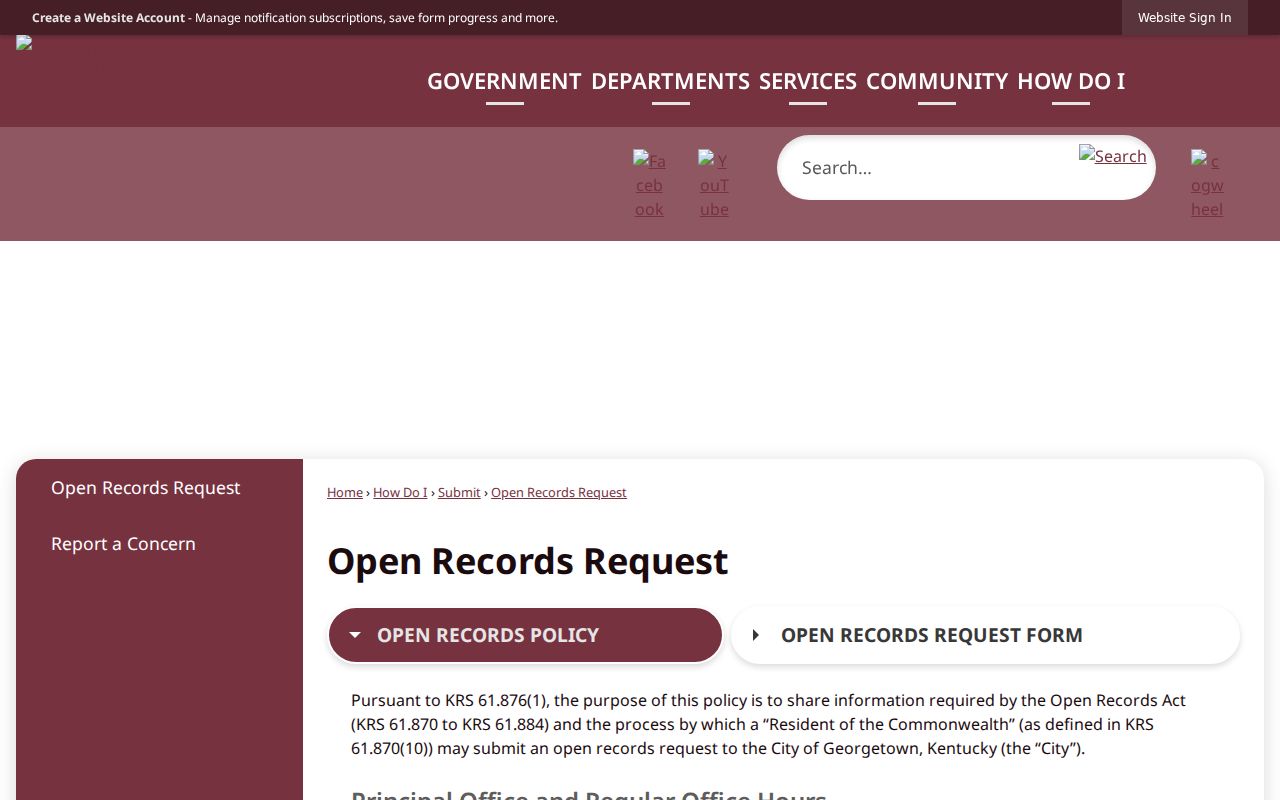Screen dimensions: 1280x800
Task: Open the GOVERNMENT menu
Action: pos(504,81)
